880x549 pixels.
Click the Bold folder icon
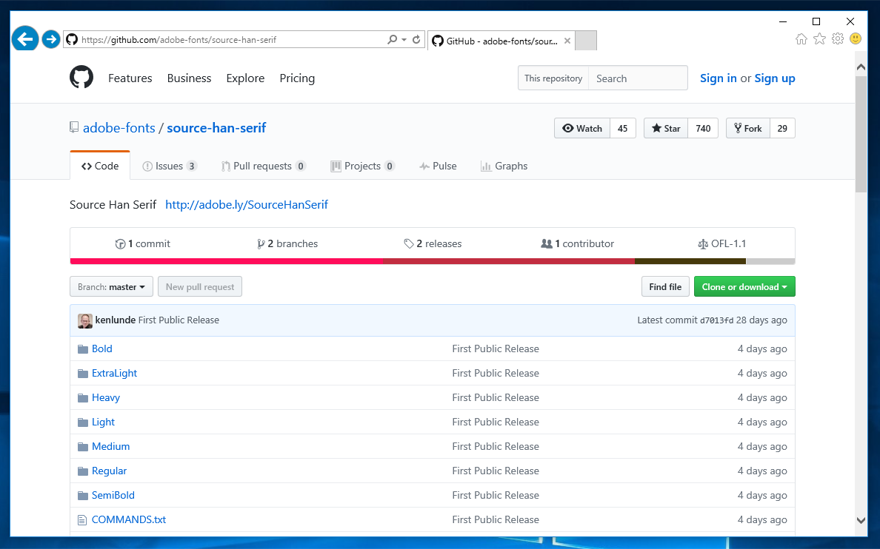[83, 349]
